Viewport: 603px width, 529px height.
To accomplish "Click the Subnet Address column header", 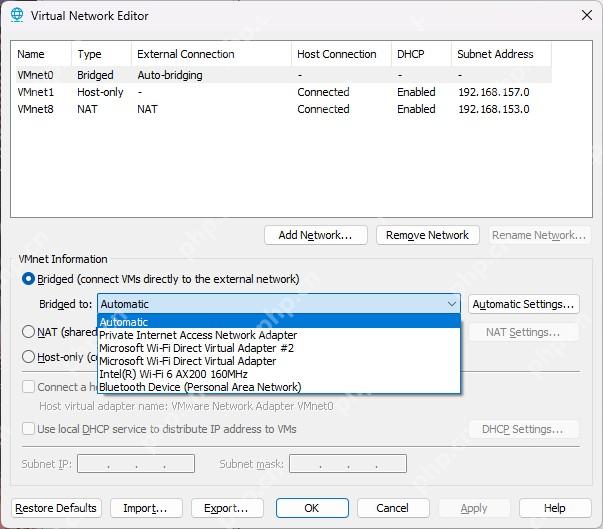I will click(x=501, y=54).
